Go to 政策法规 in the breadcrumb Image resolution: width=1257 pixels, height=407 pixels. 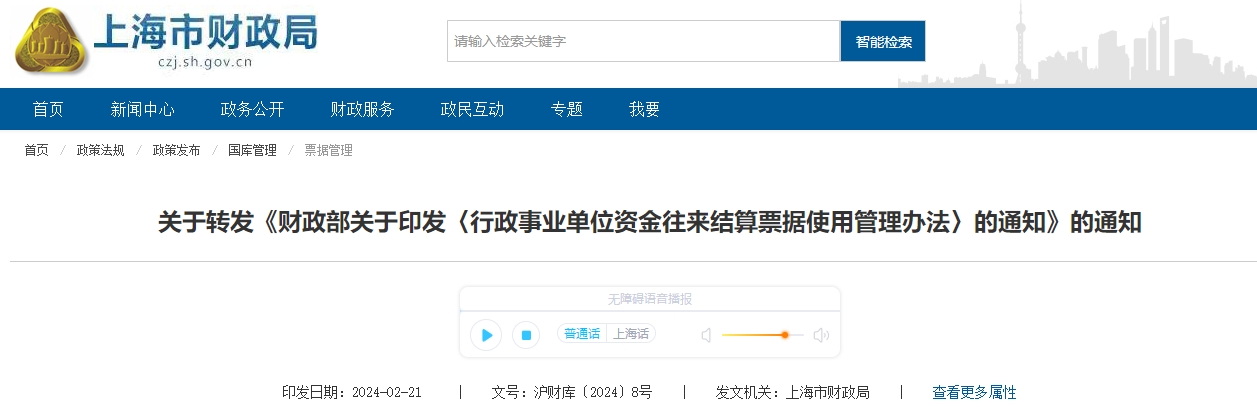click(x=100, y=150)
